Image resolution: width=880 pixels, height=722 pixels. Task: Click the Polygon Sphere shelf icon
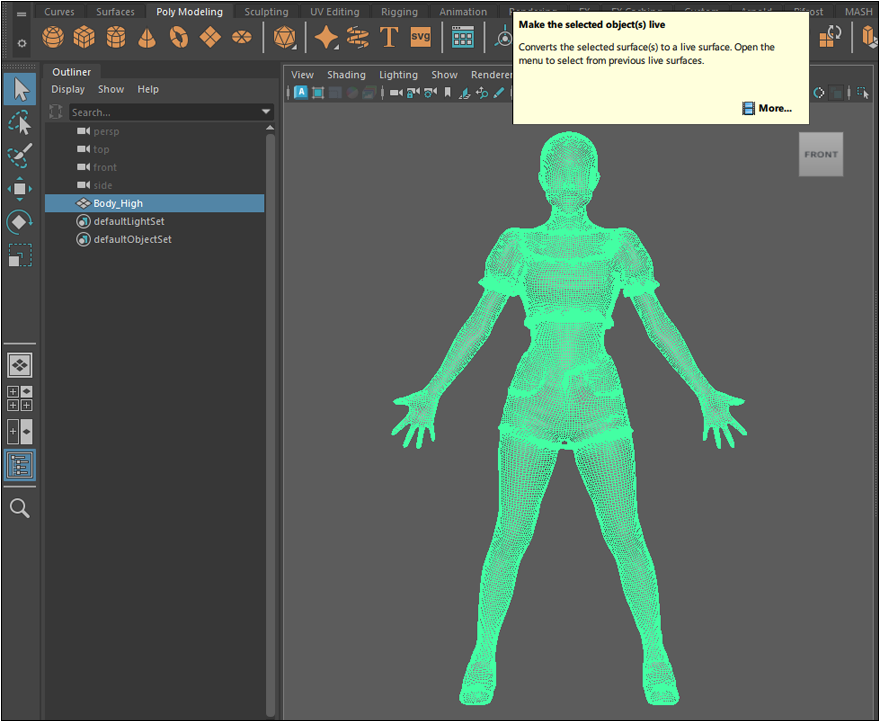coord(53,38)
